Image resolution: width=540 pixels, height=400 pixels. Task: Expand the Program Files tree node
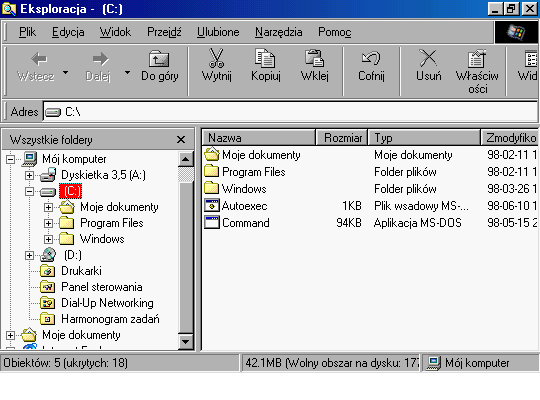48,223
